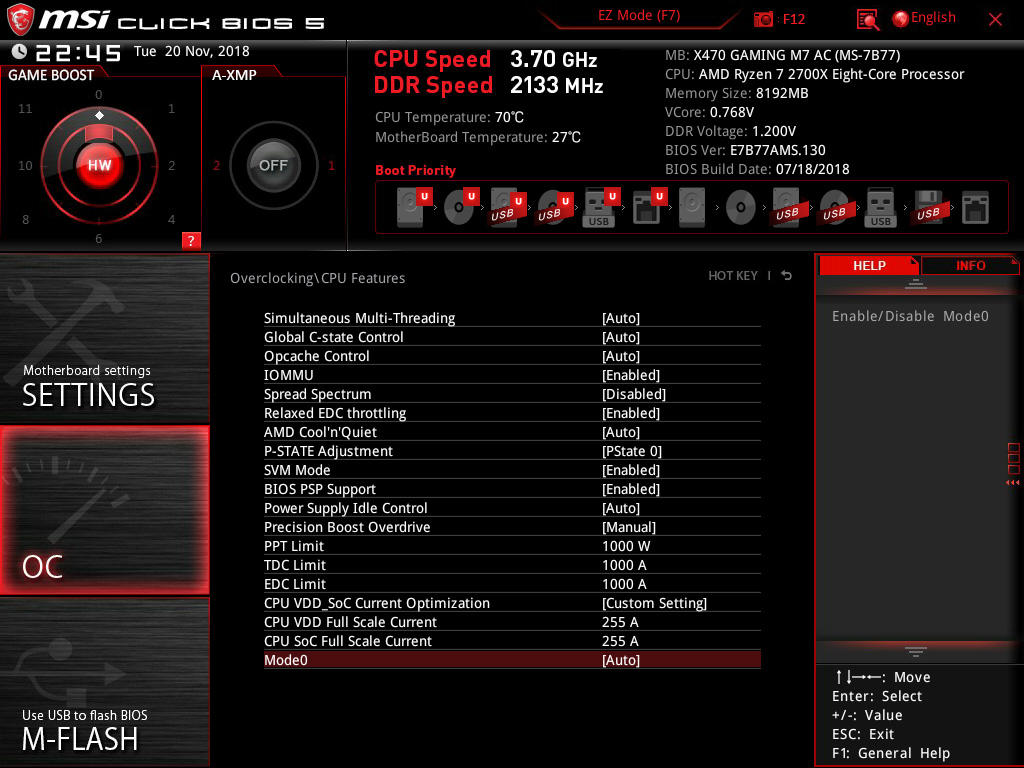
Task: Edit the TDC Limit 1000 A field
Action: tap(624, 565)
